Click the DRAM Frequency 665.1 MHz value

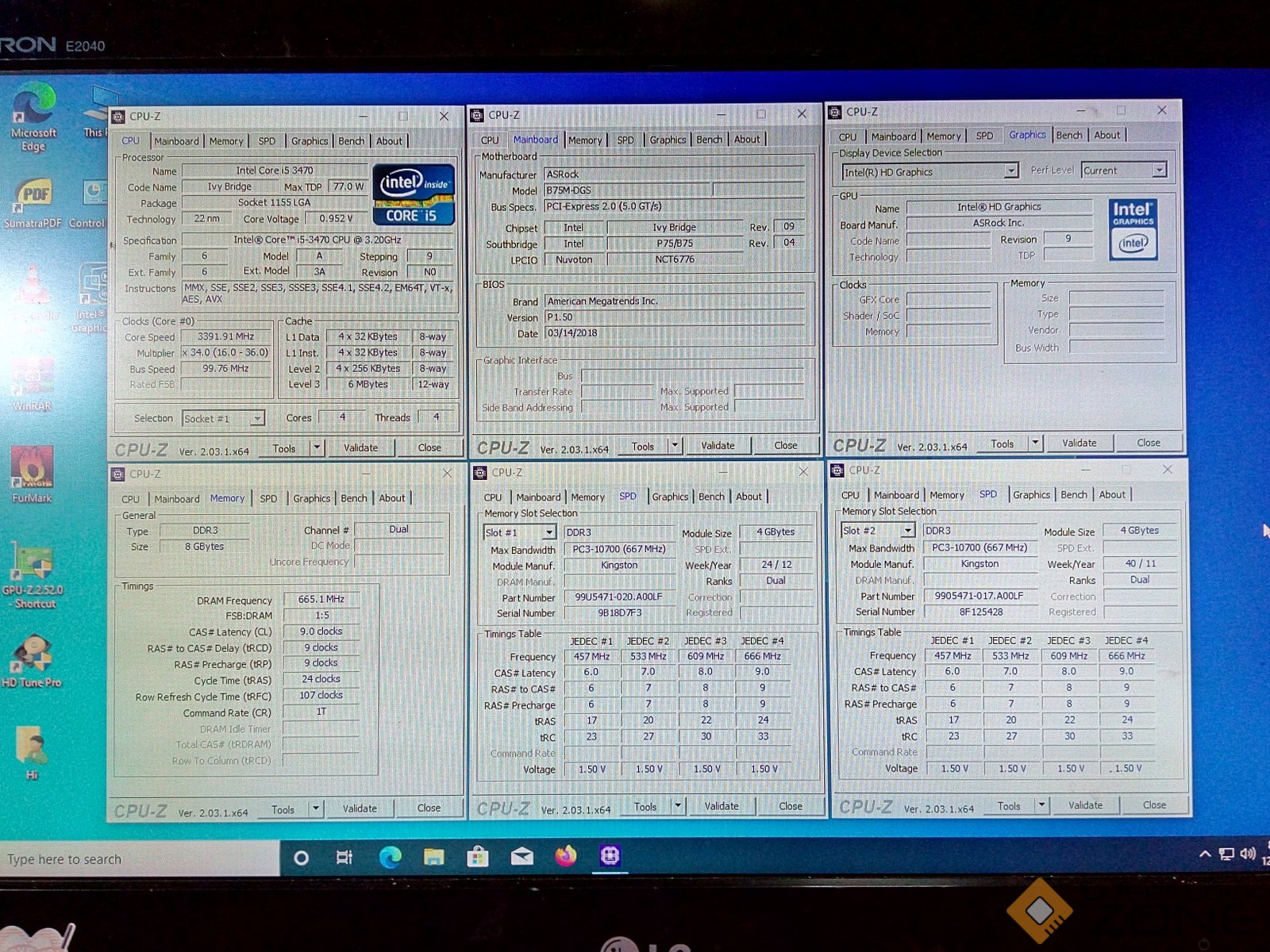point(321,599)
